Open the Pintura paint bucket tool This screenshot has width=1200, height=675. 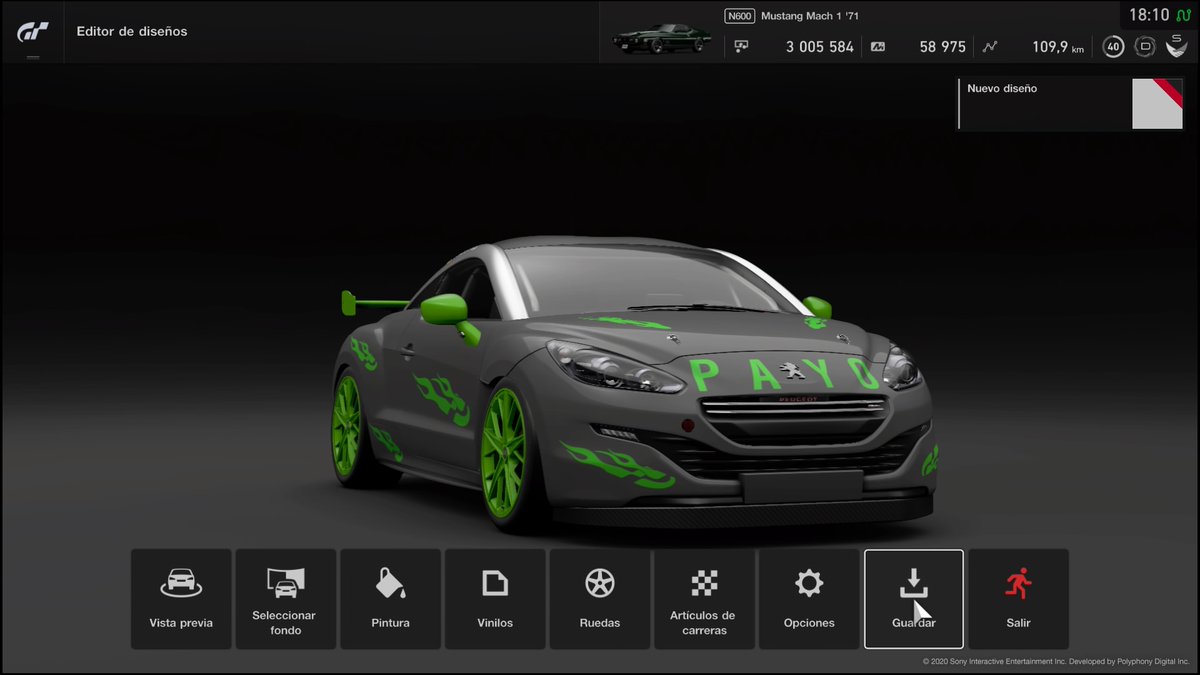pos(390,598)
